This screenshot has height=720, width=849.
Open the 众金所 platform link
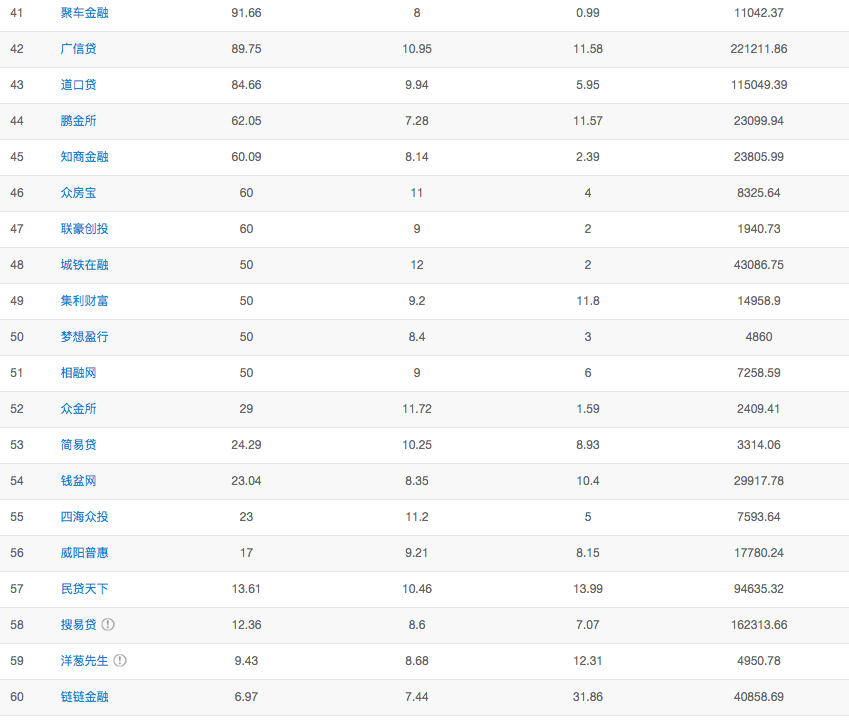(79, 409)
